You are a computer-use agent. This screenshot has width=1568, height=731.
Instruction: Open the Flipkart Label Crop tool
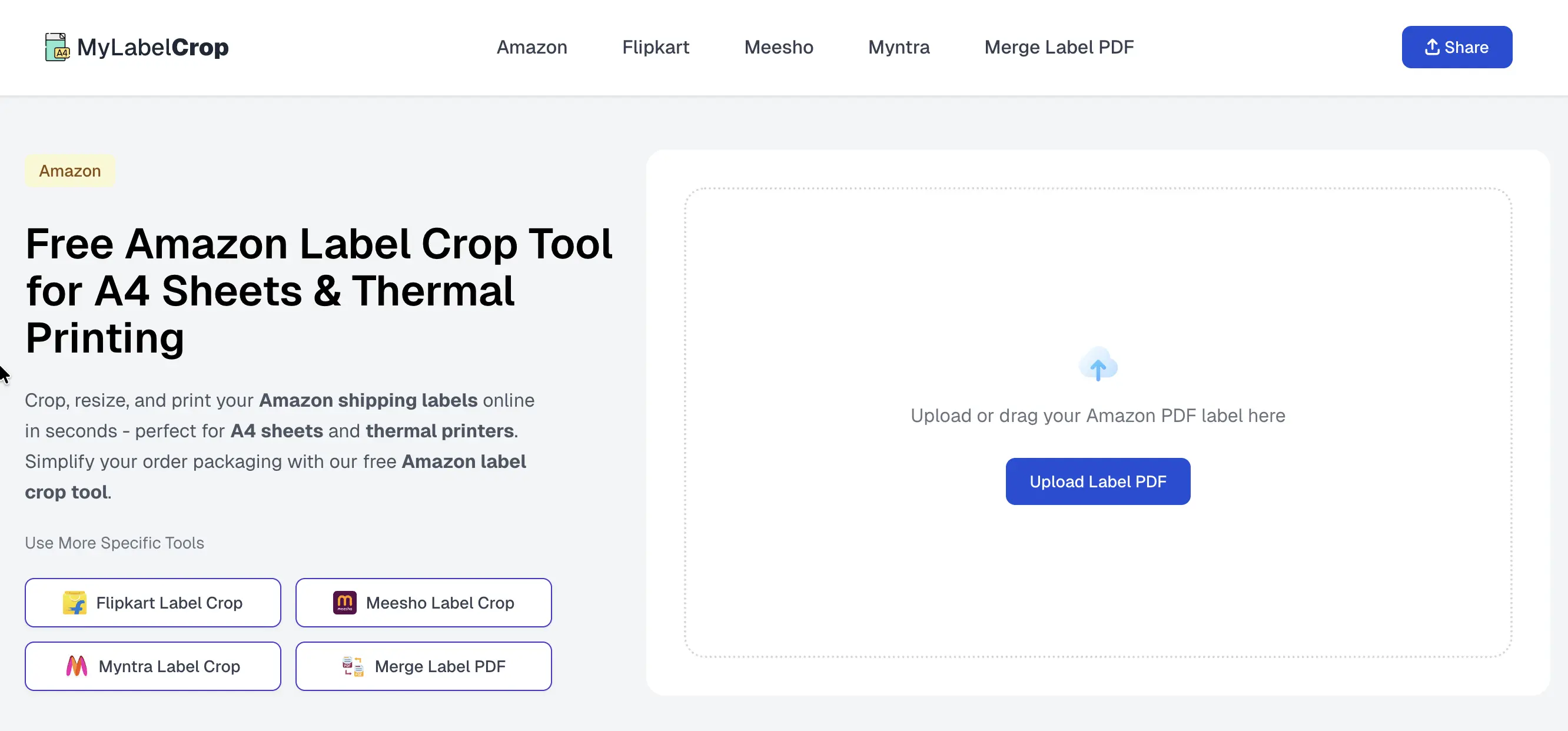point(152,603)
